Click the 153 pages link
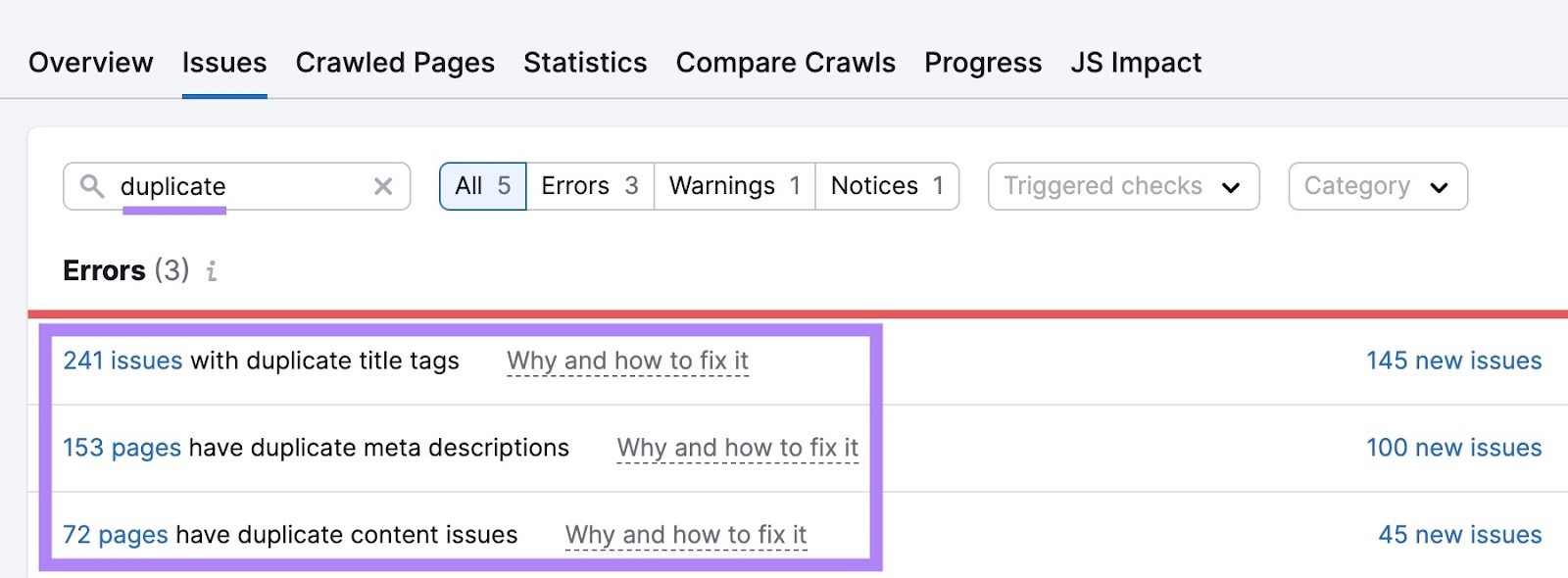 [x=122, y=448]
